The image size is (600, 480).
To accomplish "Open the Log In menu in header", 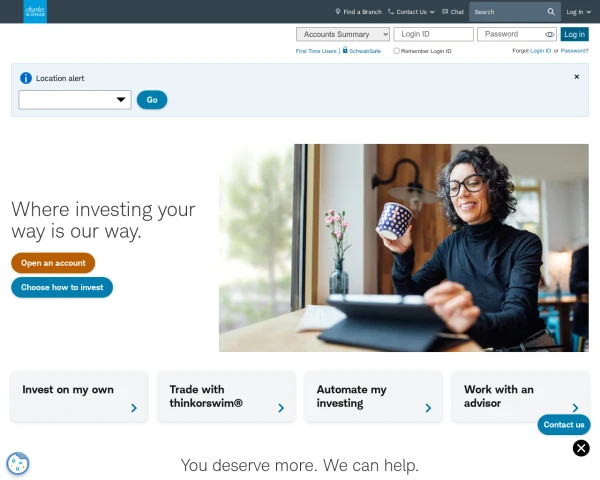I will point(578,12).
